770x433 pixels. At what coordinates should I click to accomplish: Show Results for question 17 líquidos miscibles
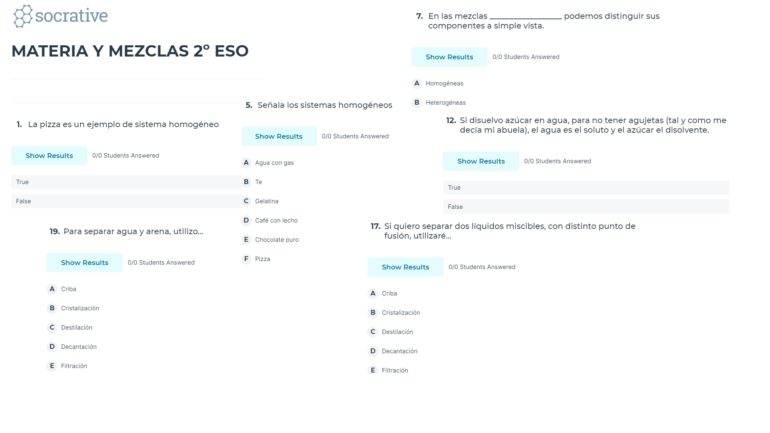pos(405,267)
